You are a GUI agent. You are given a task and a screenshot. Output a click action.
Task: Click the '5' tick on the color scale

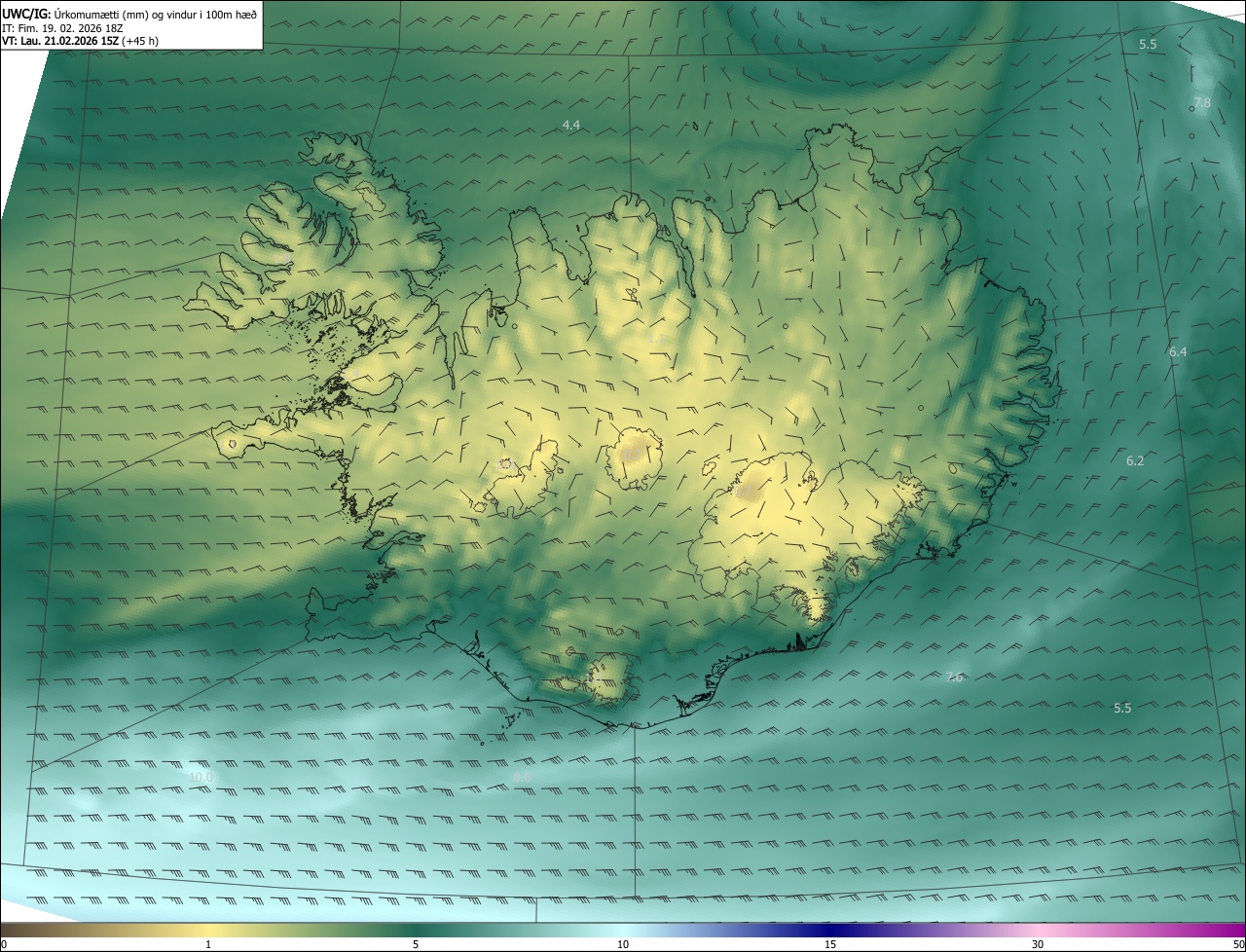tap(416, 944)
